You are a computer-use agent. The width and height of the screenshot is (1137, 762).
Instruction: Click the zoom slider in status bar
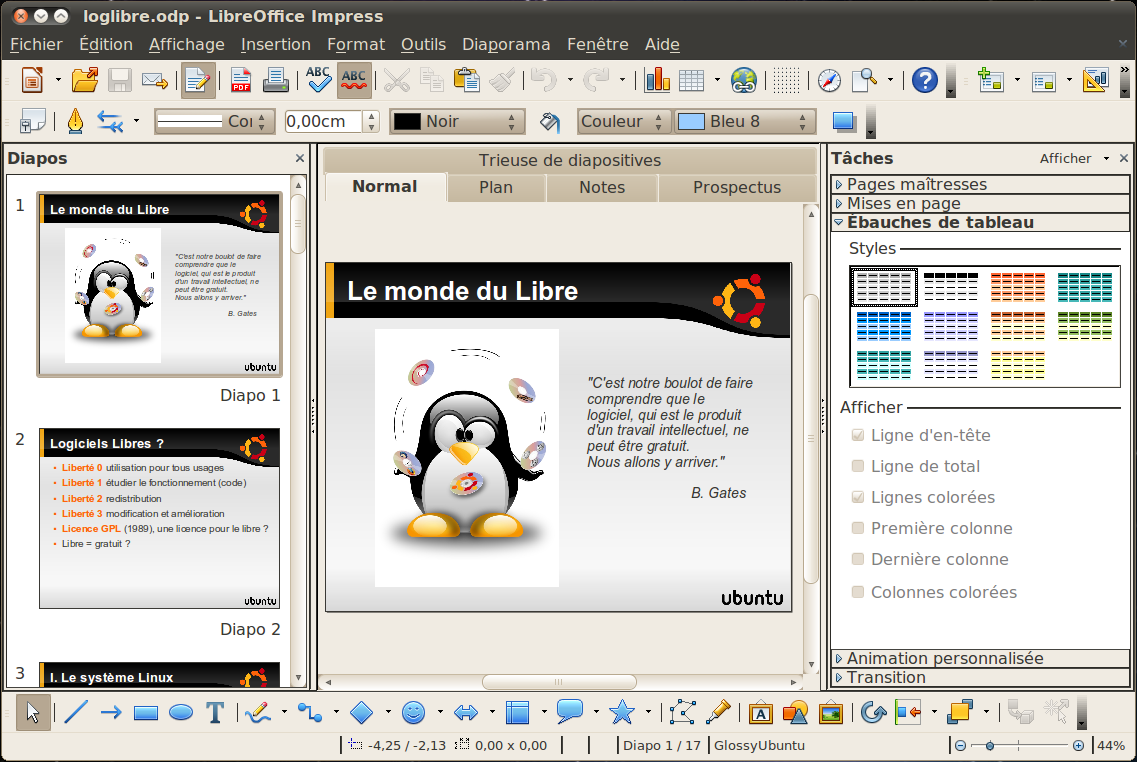coord(1018,745)
